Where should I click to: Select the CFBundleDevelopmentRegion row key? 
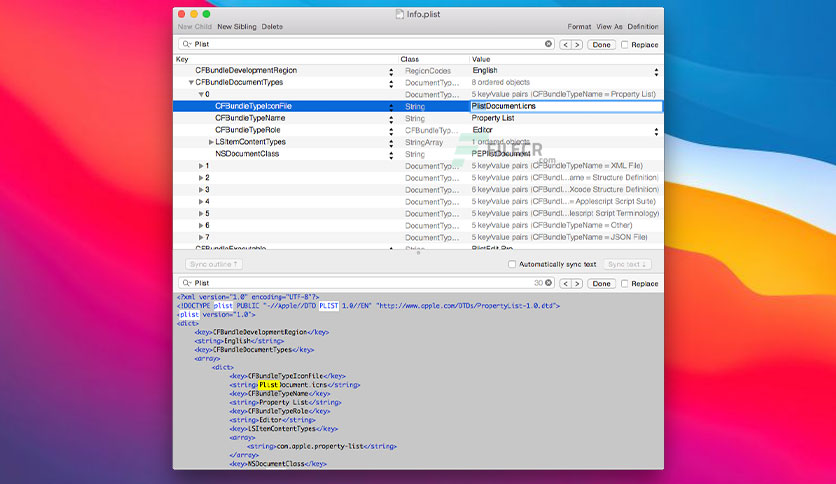click(246, 70)
